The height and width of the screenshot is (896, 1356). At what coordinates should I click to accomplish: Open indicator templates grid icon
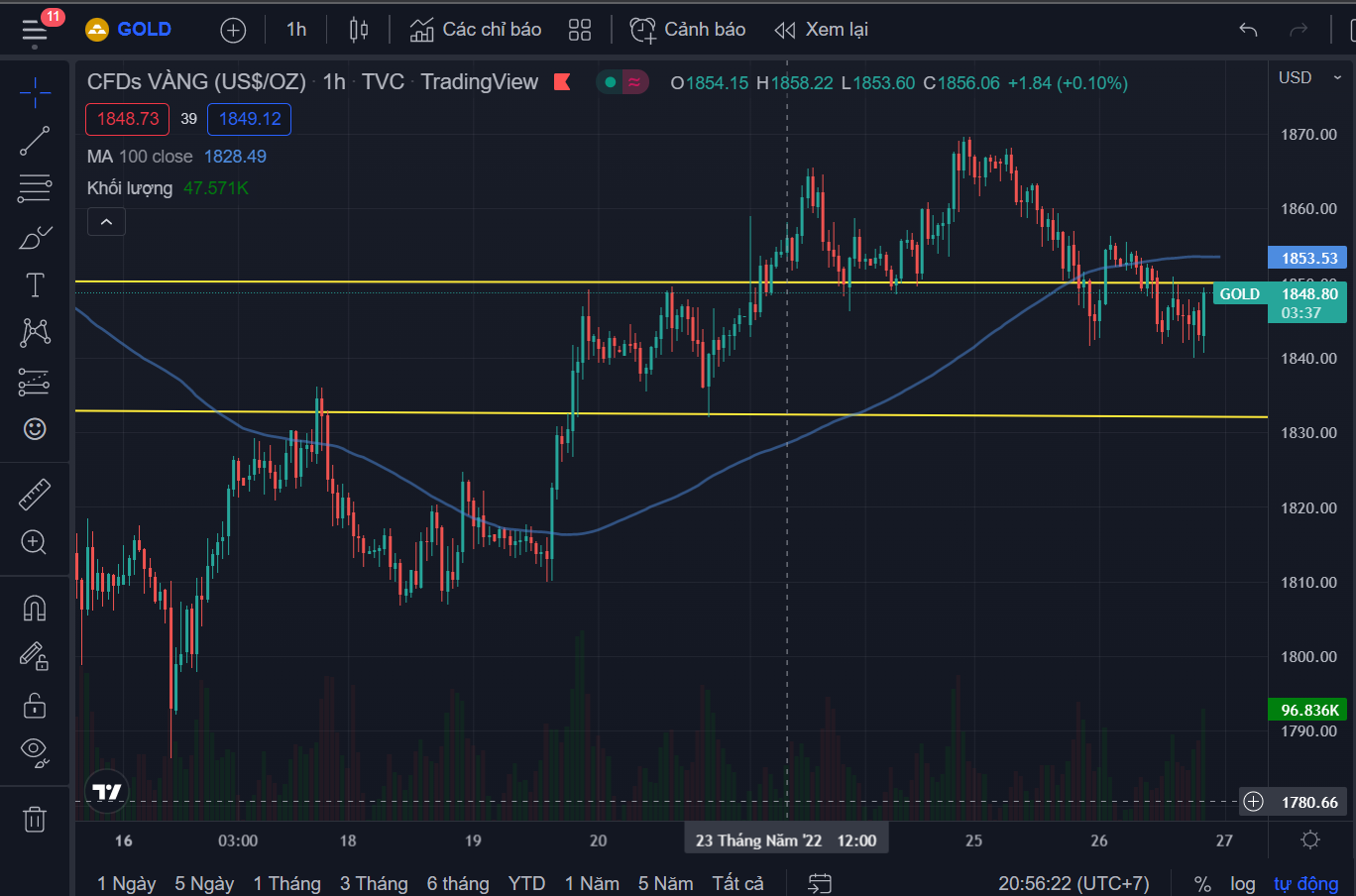580,30
